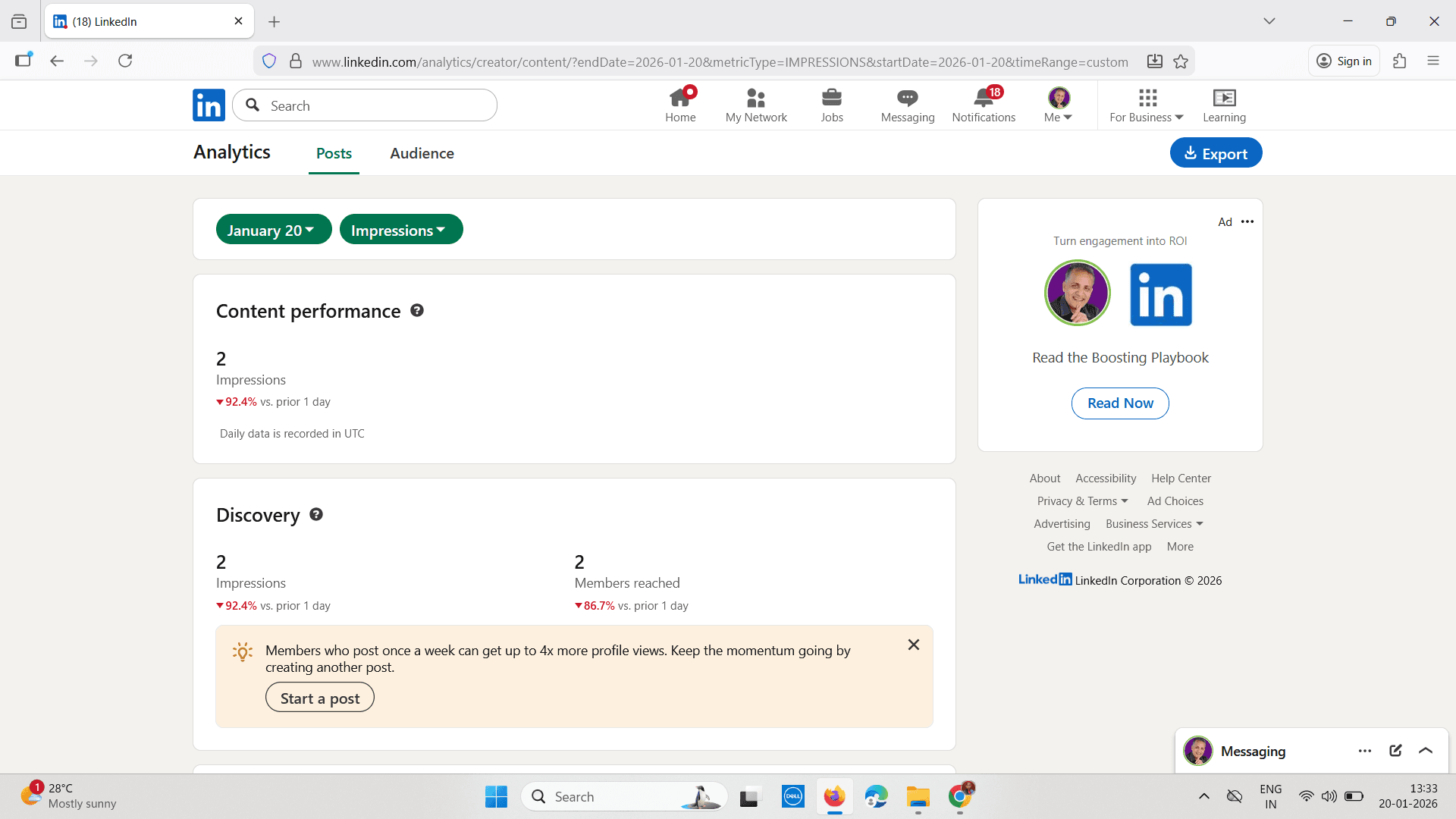This screenshot has height=819, width=1456.
Task: Open the clock and date flyout
Action: [1407, 796]
